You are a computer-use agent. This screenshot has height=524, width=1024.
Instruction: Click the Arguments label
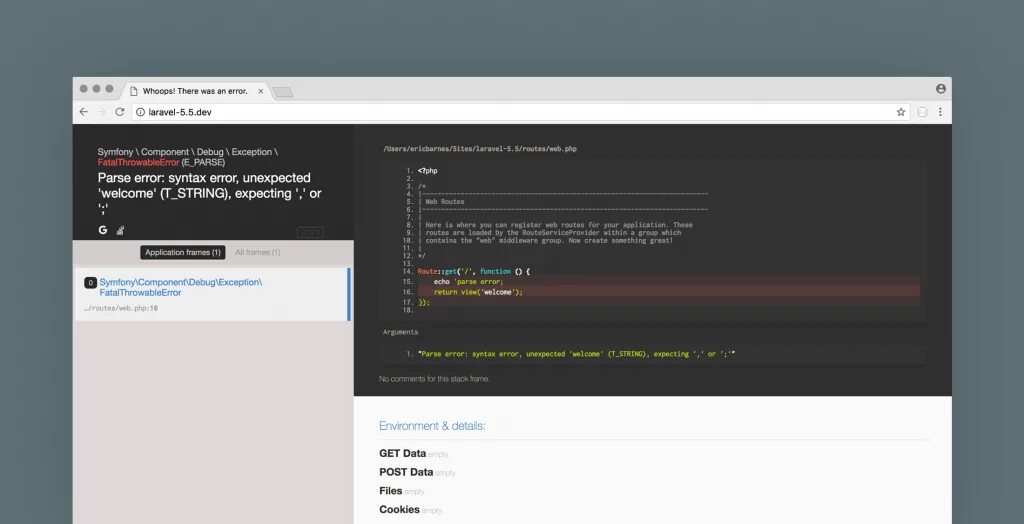400,332
